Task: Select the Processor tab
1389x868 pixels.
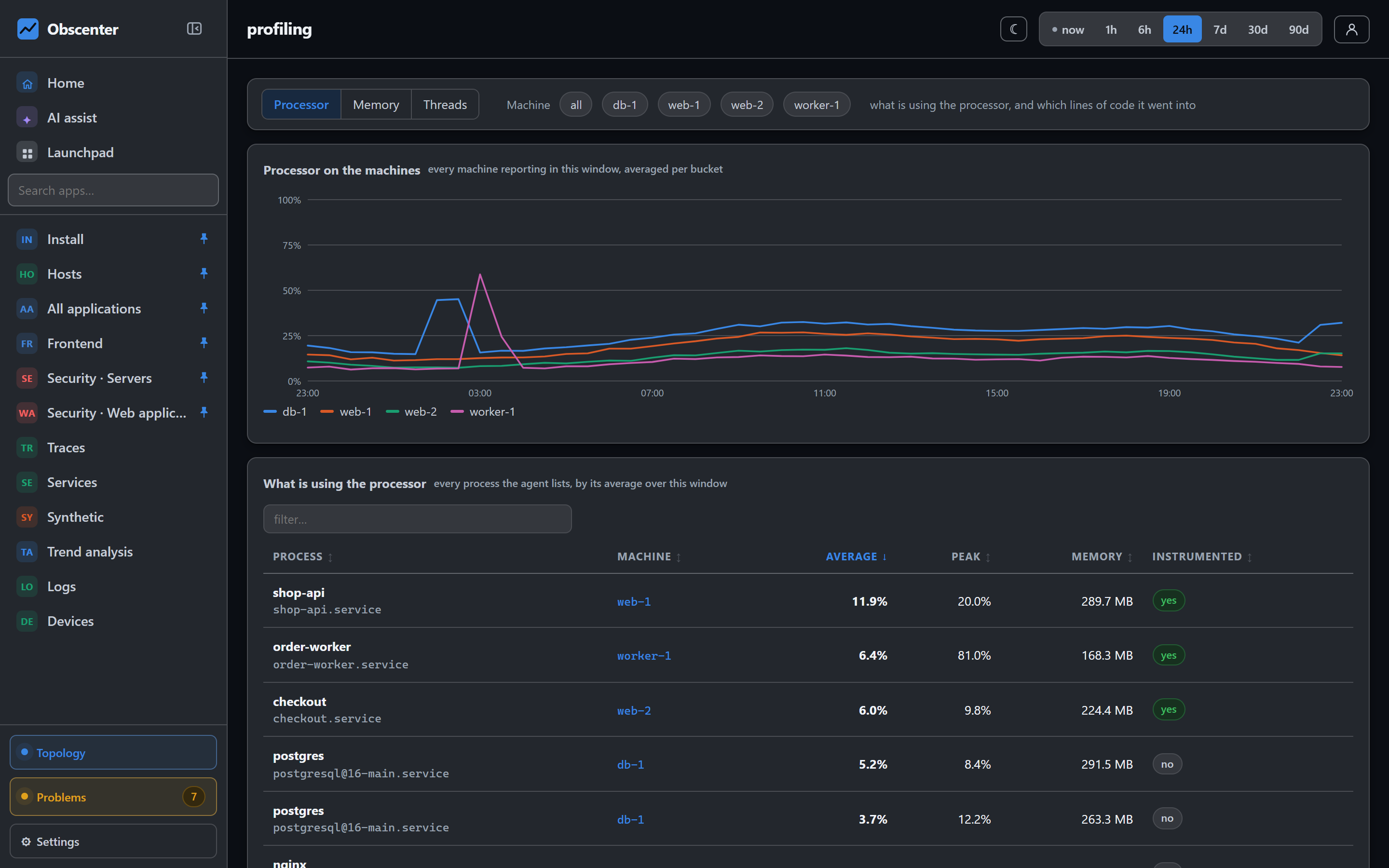Action: [x=301, y=105]
